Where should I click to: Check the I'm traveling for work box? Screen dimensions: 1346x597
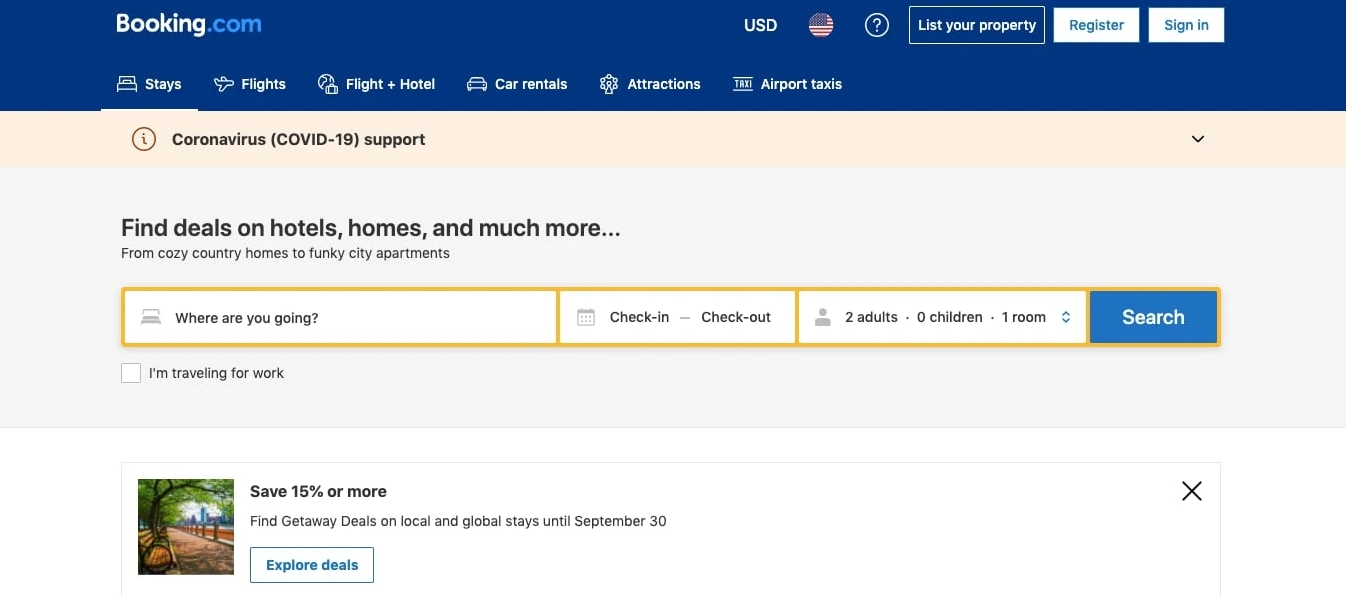pyautogui.click(x=131, y=373)
